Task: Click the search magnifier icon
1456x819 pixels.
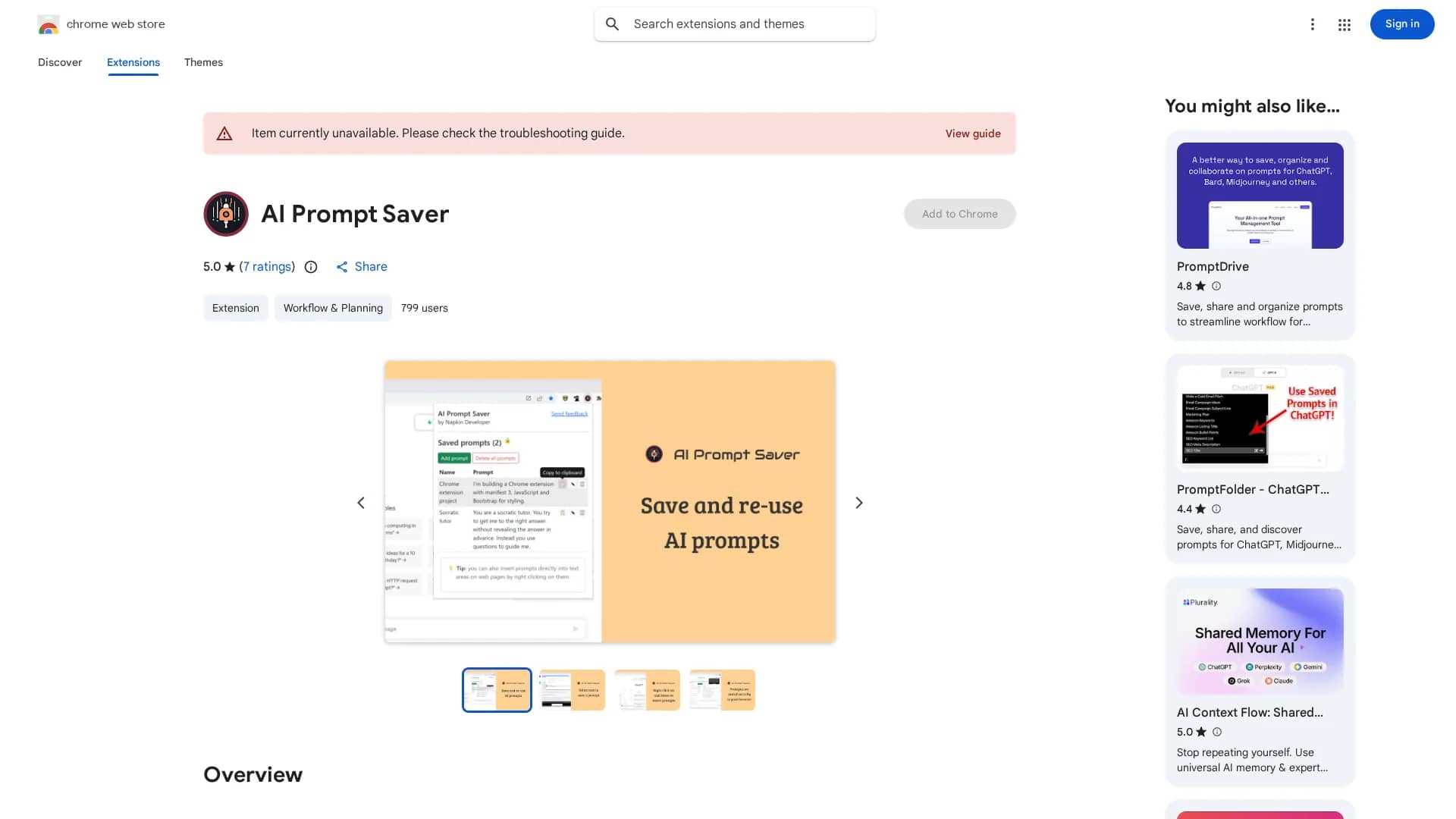Action: point(613,24)
